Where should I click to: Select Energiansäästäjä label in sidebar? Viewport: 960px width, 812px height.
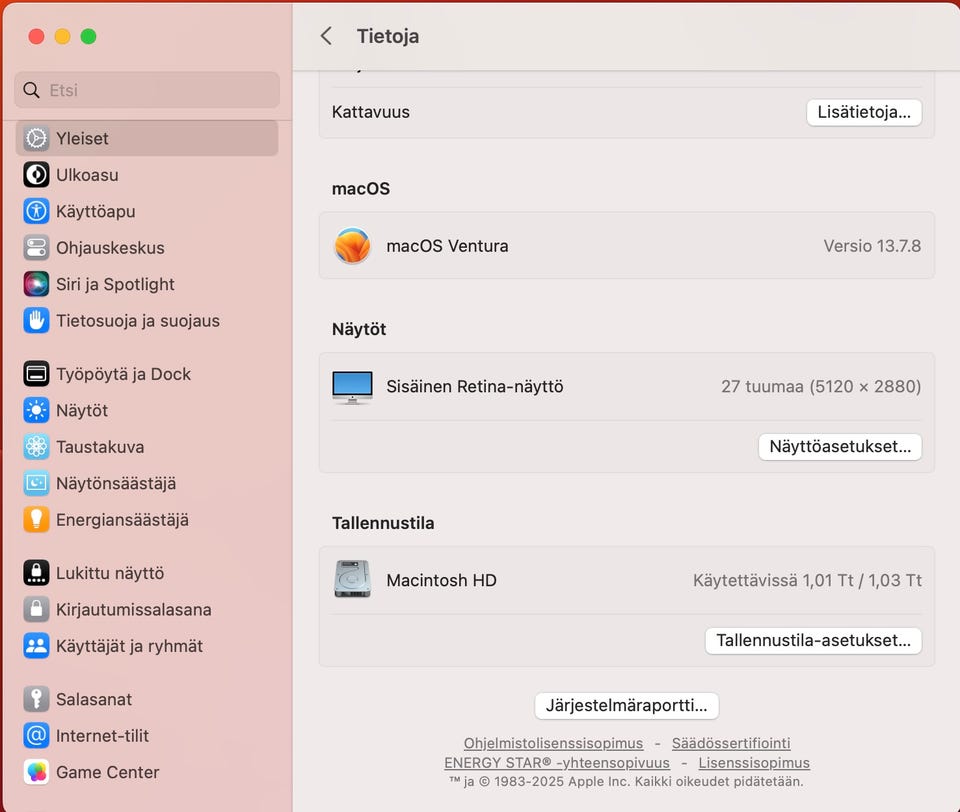[x=122, y=520]
